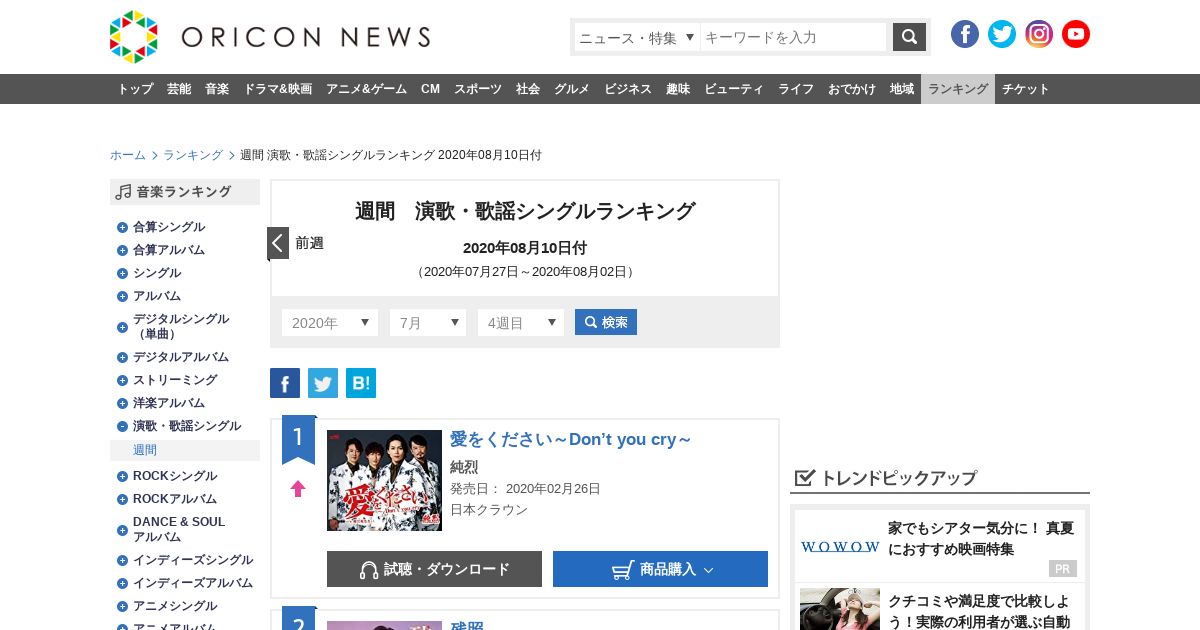
Task: Expand the 商品購入 purchase dropdown button
Action: click(x=660, y=569)
